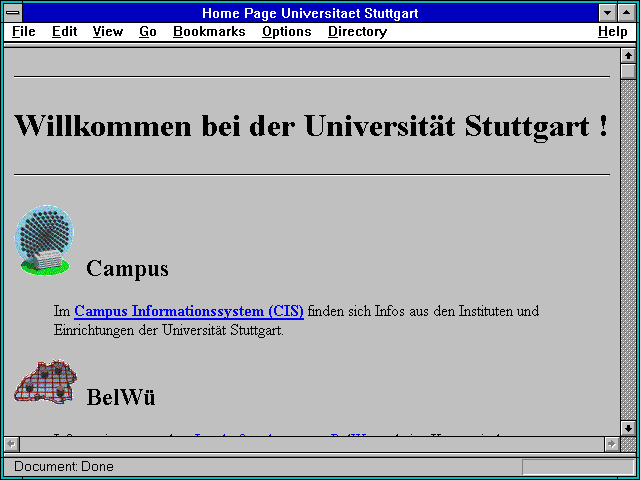
Task: Open the Edit menu
Action: pos(64,32)
